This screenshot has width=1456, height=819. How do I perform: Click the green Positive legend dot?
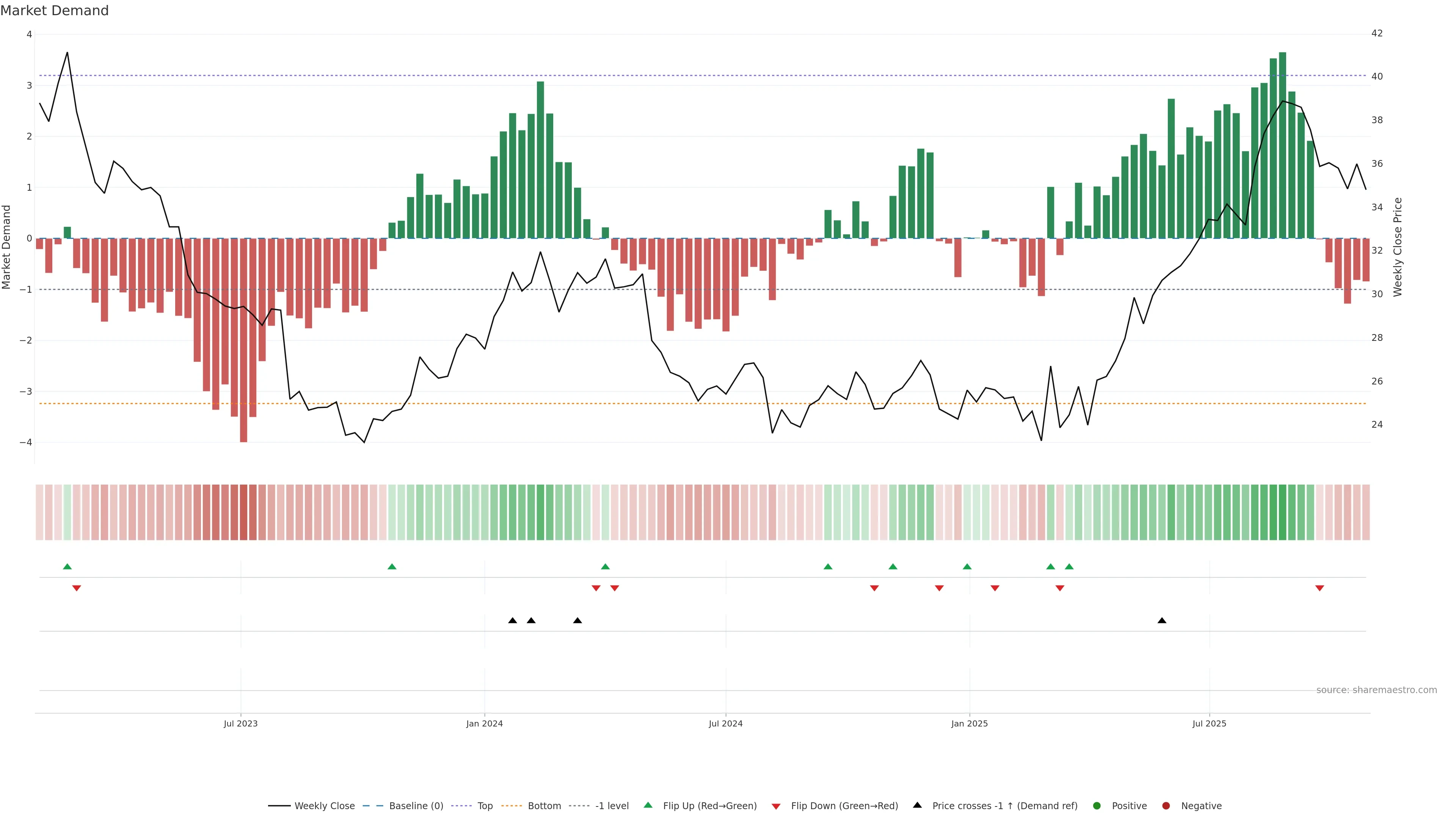[x=1097, y=805]
